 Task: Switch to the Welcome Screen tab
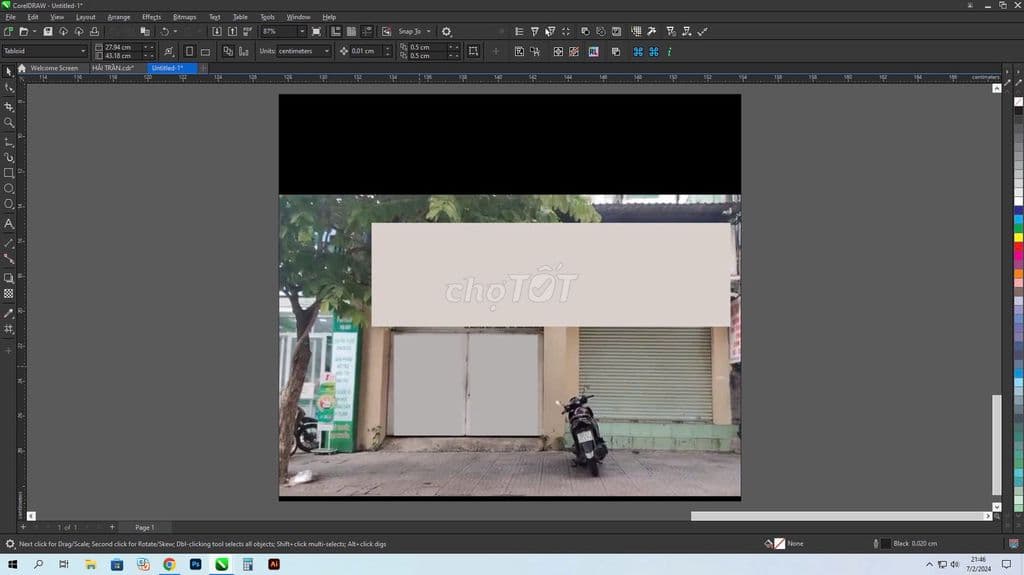[x=54, y=68]
